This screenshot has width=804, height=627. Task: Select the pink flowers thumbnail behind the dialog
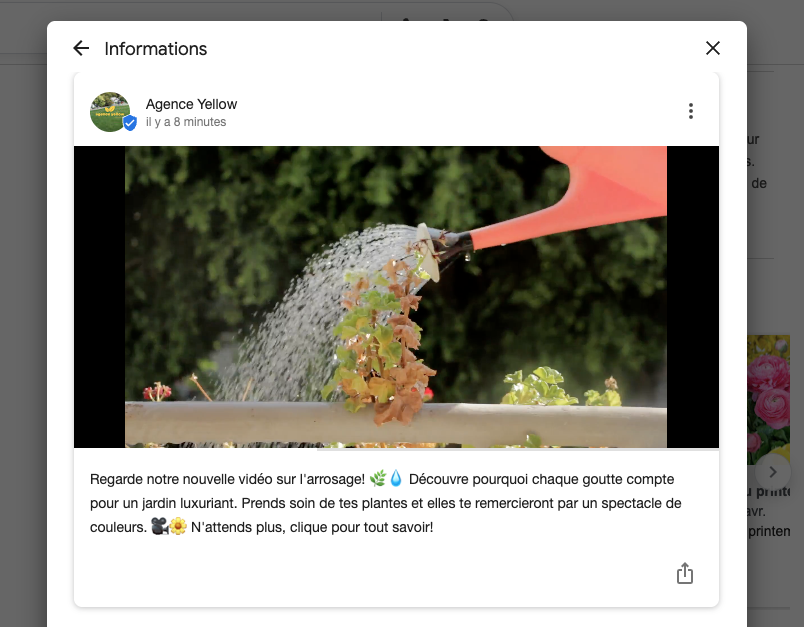[768, 400]
